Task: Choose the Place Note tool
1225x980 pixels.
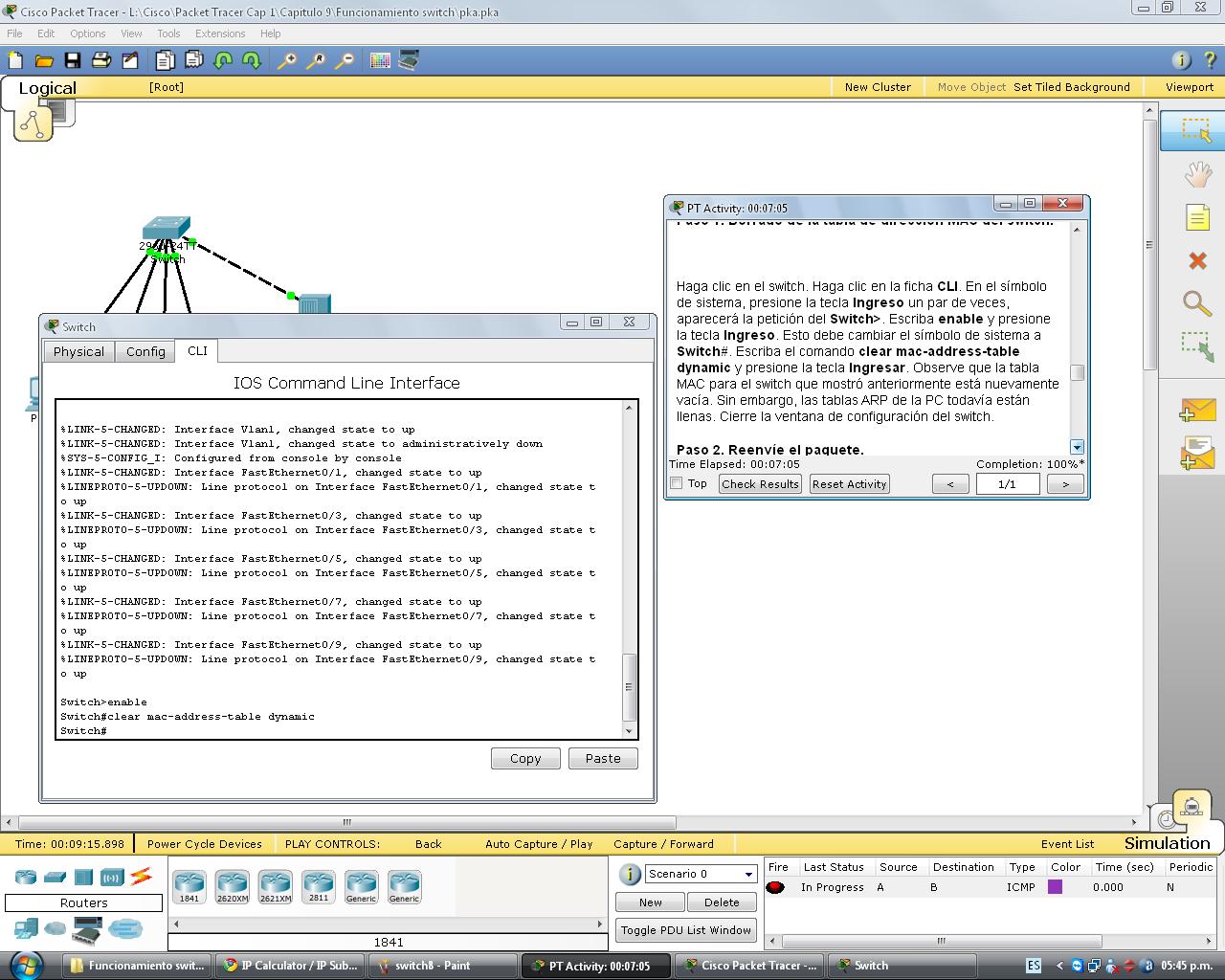Action: click(x=1197, y=218)
